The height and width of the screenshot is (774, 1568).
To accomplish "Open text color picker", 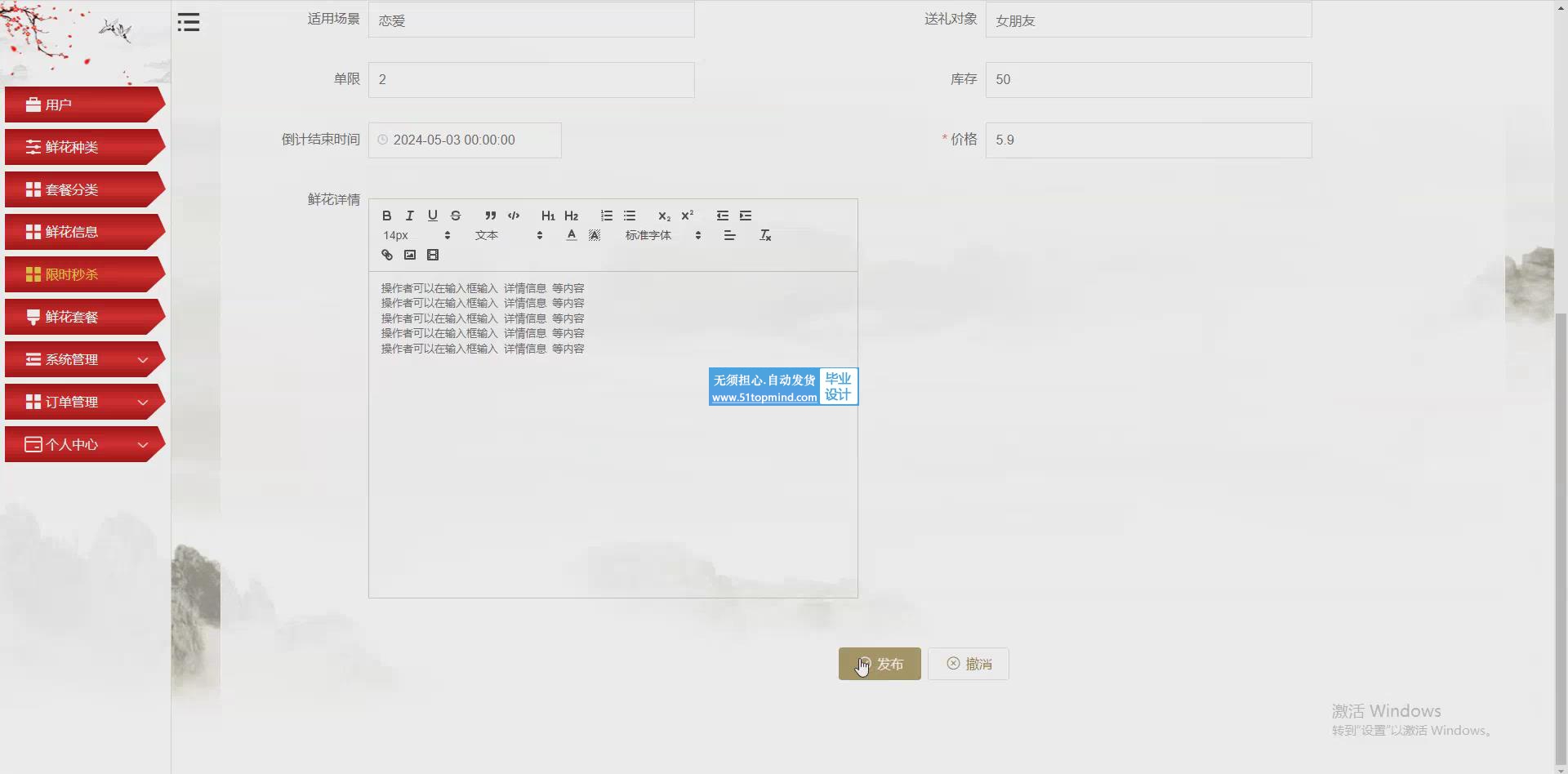I will pyautogui.click(x=572, y=235).
